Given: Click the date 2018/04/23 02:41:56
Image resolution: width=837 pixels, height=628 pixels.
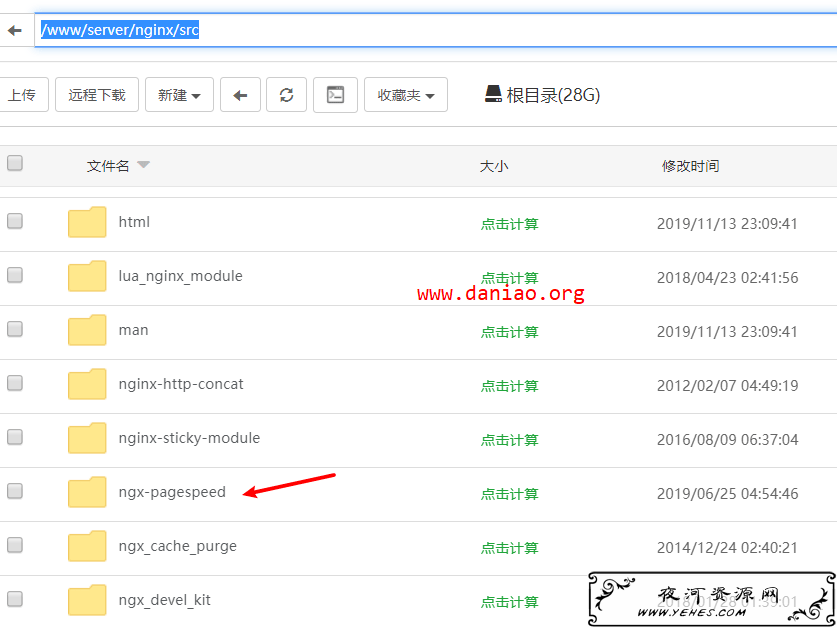Looking at the screenshot, I should coord(728,278).
